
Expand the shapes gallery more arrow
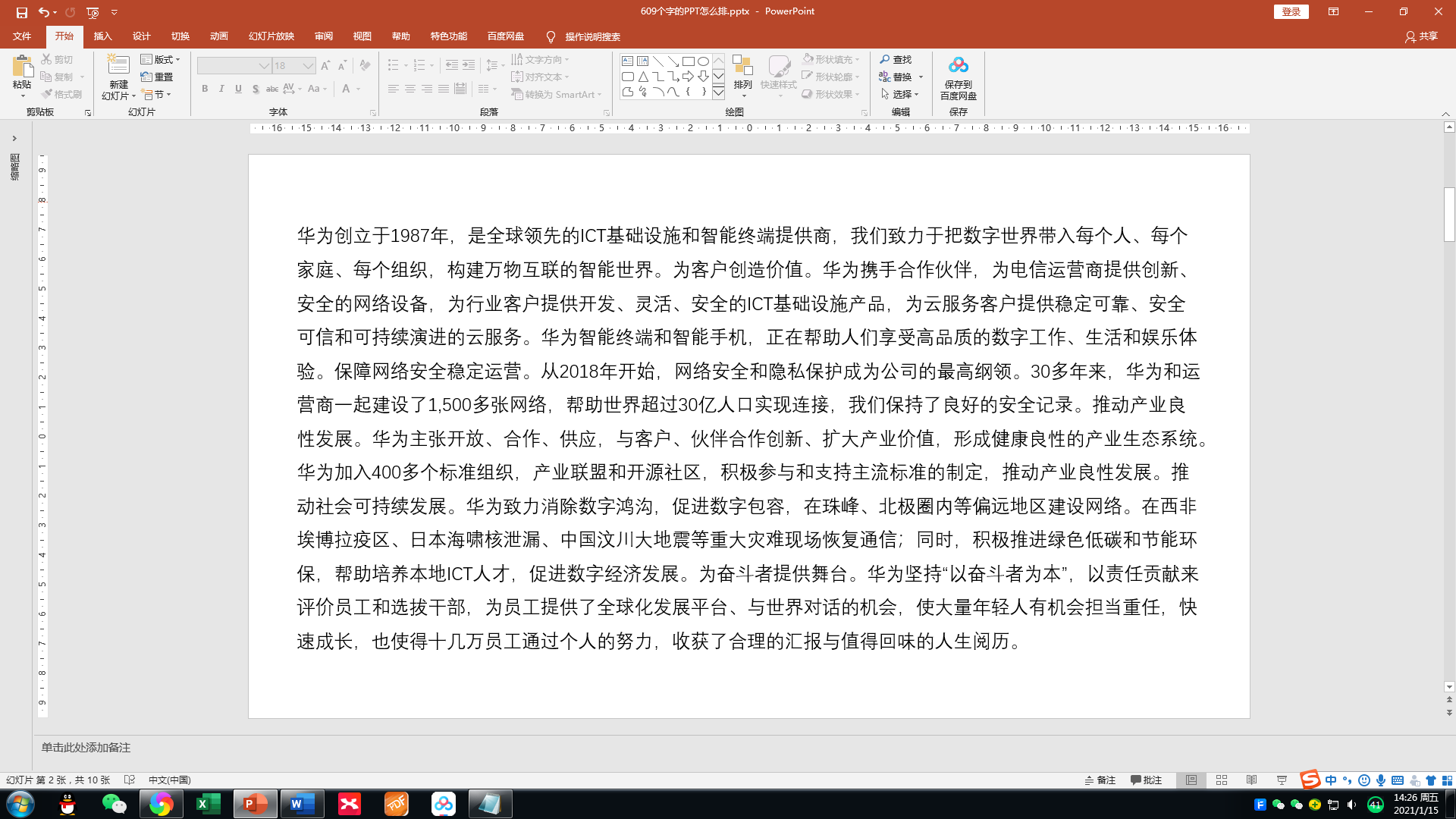coord(718,93)
